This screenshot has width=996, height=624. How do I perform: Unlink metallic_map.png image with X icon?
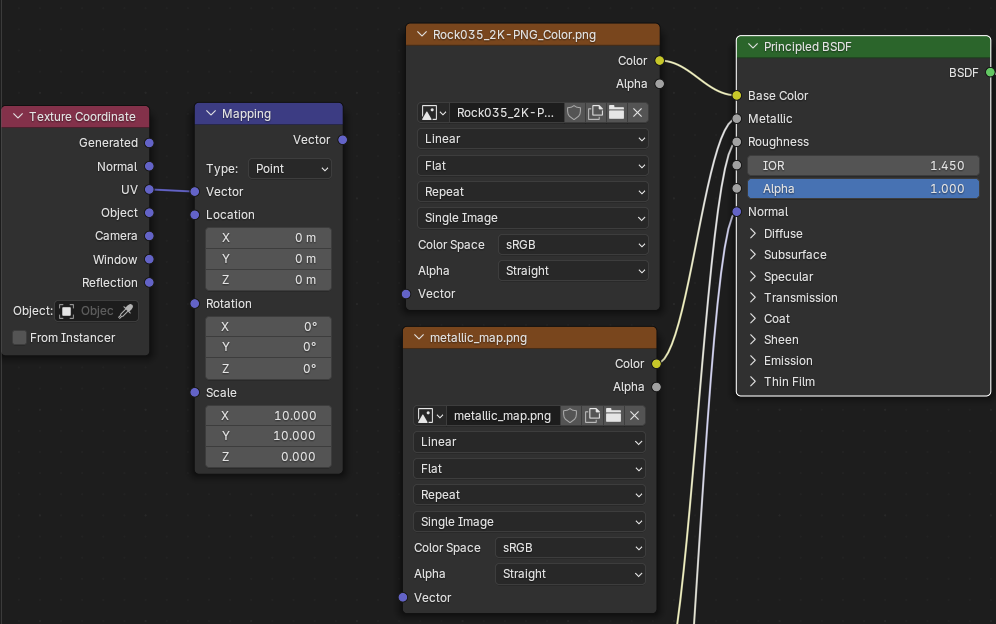(x=634, y=416)
